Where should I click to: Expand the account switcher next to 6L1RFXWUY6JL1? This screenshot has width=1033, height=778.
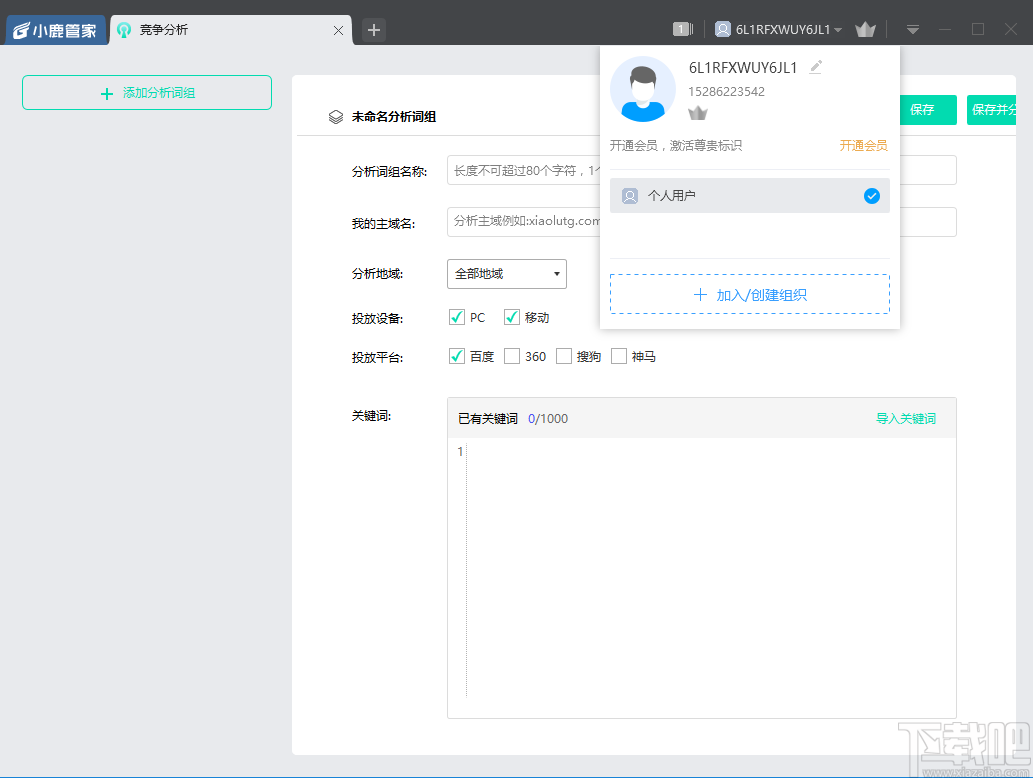pos(838,29)
